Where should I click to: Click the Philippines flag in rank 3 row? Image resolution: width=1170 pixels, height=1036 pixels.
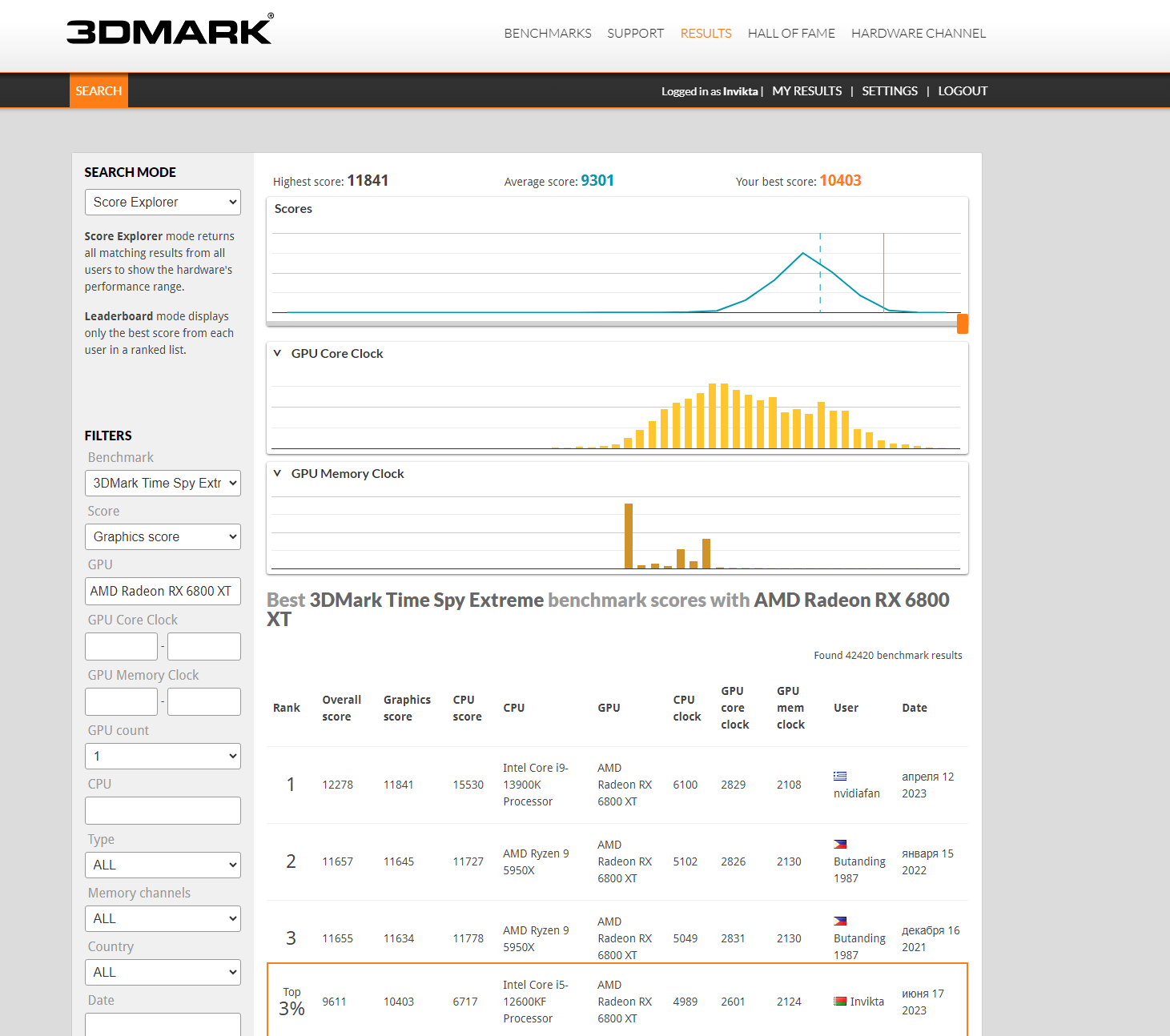pos(840,921)
